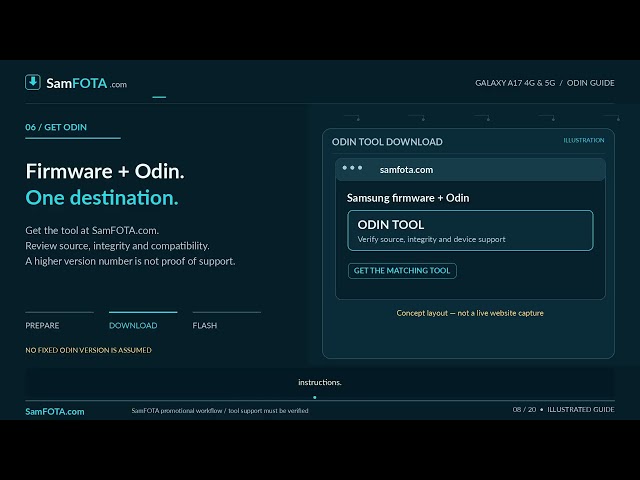The image size is (640, 480).
Task: Click Verify source, integrity and device support
Action: (x=431, y=240)
